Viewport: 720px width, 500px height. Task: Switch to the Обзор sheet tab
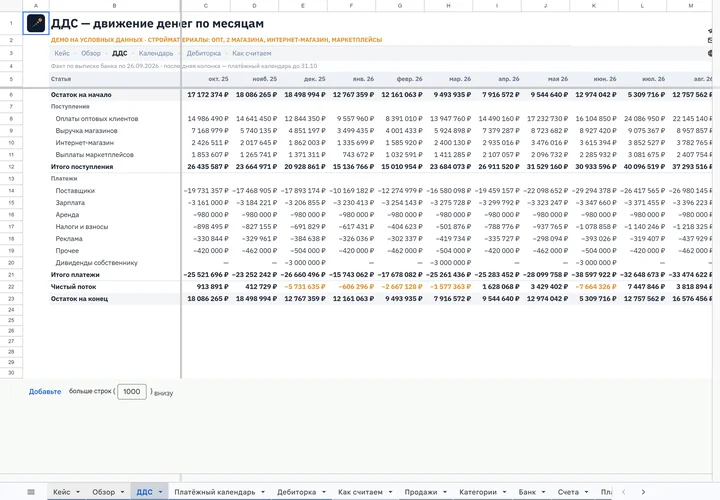[103, 492]
